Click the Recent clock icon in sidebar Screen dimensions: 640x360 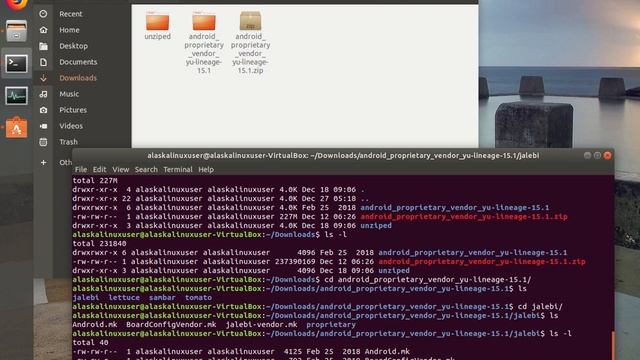click(x=43, y=14)
